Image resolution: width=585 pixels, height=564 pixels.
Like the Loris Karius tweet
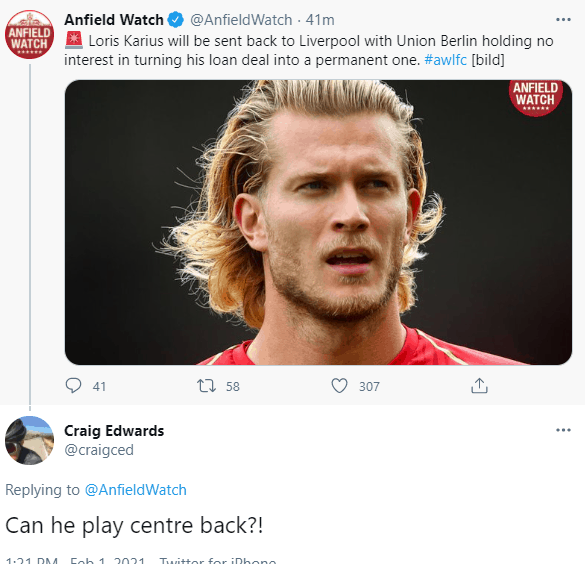[x=339, y=386]
